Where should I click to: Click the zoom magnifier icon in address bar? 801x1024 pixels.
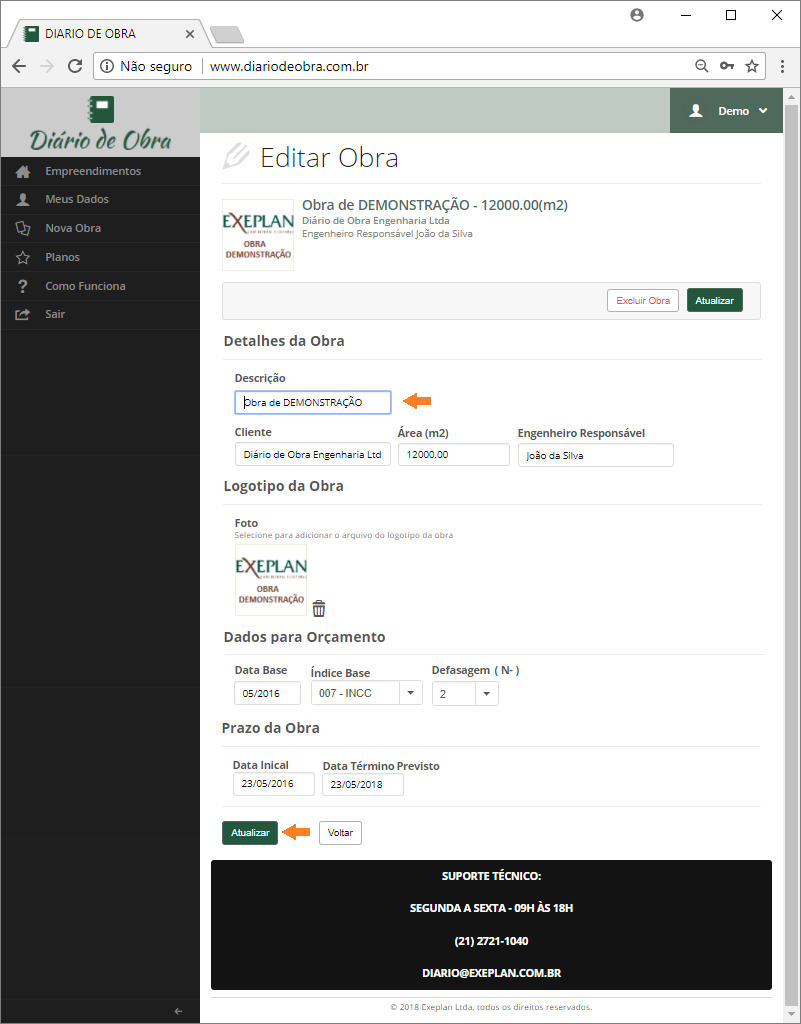point(702,66)
